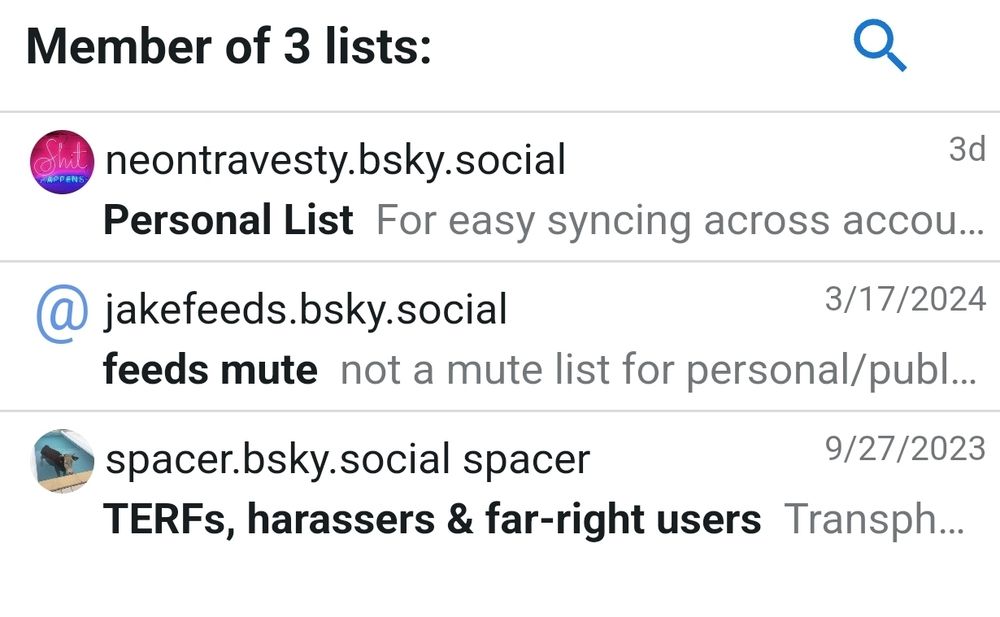This screenshot has width=1000, height=617.
Task: Click the '3d' timestamp
Action: coord(967,150)
